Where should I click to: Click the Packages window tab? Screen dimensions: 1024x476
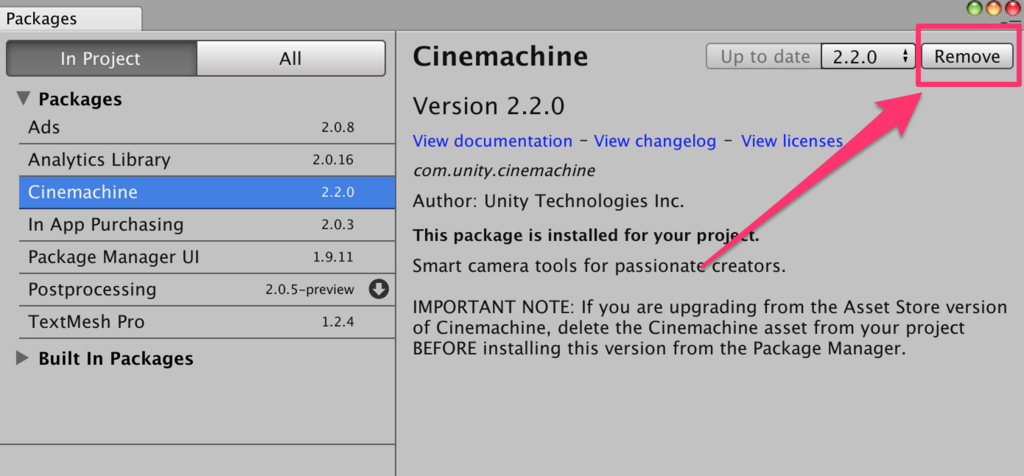click(x=71, y=19)
